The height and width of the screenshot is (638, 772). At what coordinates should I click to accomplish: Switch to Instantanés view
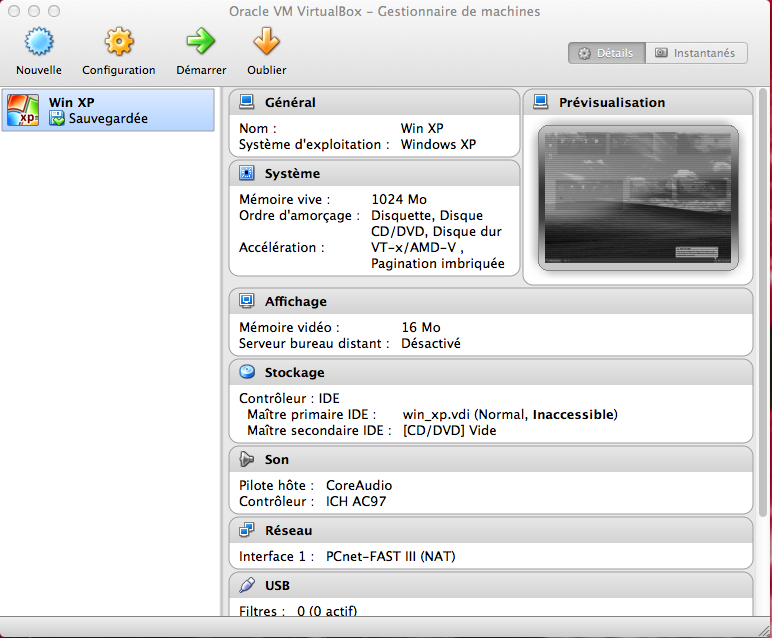(696, 53)
